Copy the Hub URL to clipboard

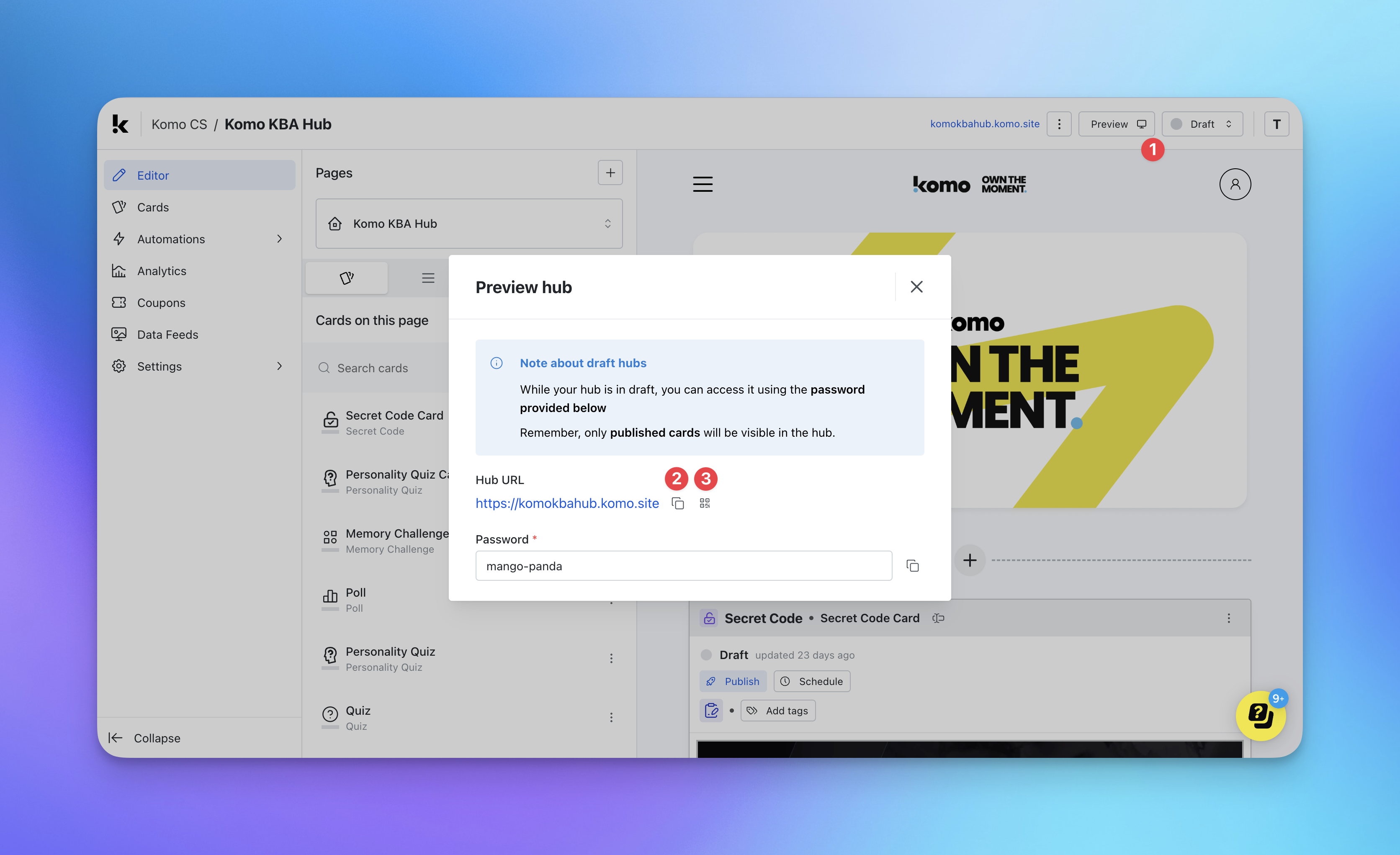pos(677,503)
